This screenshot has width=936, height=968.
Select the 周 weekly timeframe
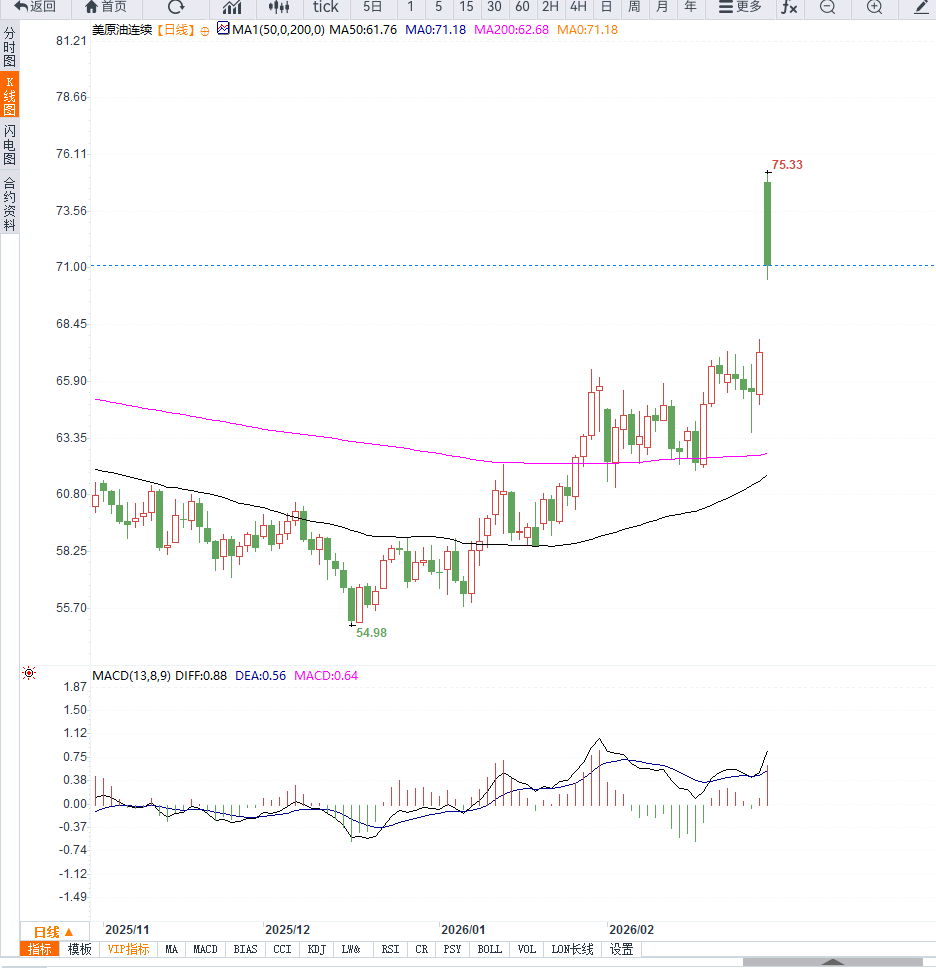click(x=634, y=7)
